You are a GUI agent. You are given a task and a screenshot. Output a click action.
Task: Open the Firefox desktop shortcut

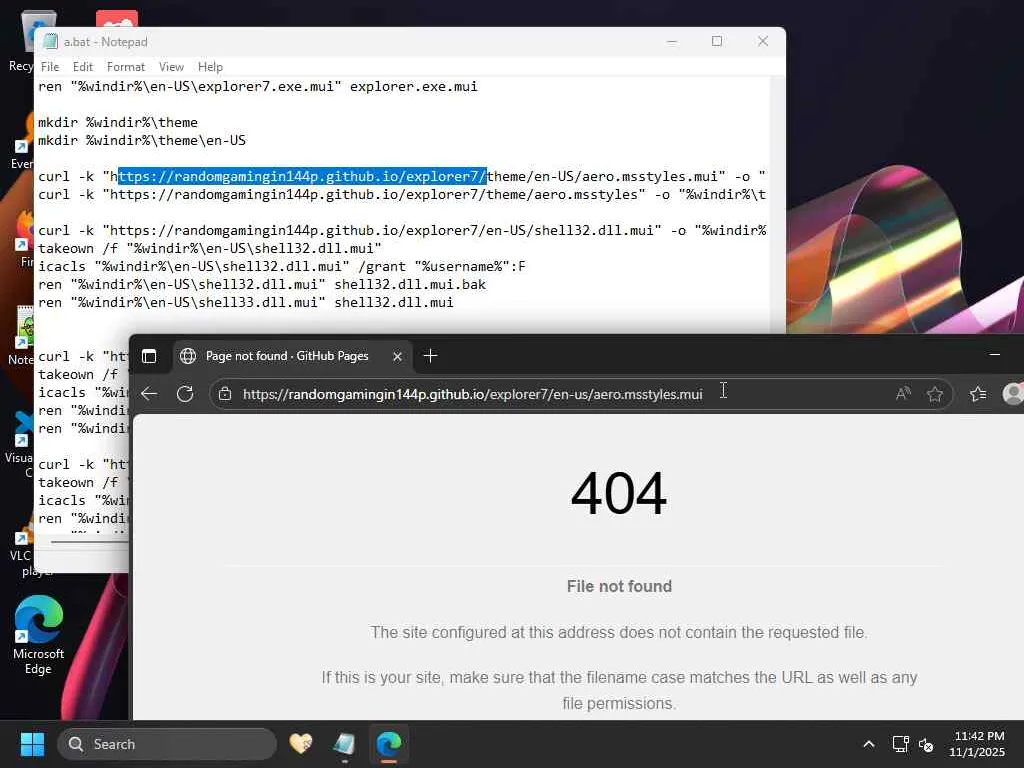pyautogui.click(x=25, y=238)
